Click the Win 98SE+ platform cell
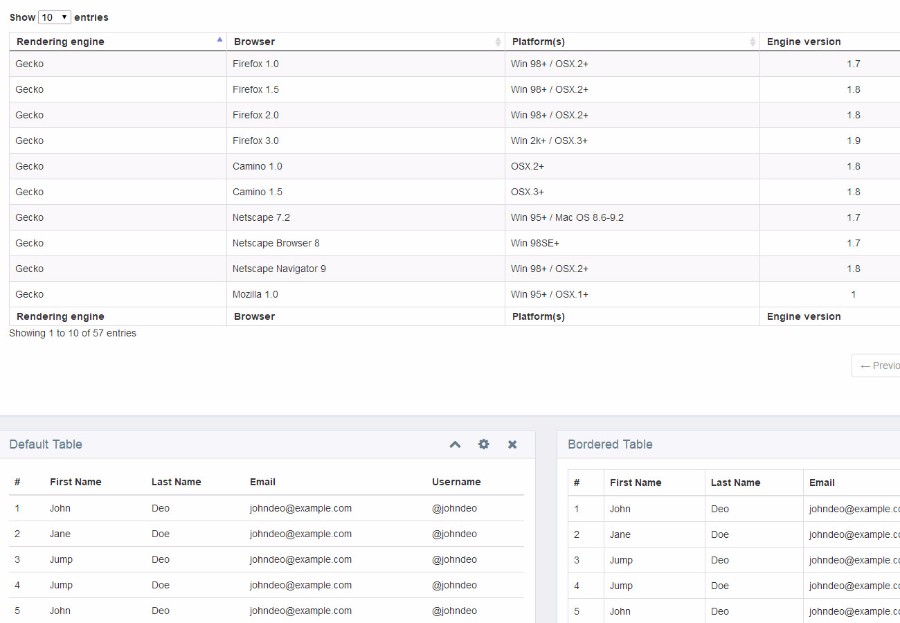The image size is (900, 623). [x=632, y=243]
